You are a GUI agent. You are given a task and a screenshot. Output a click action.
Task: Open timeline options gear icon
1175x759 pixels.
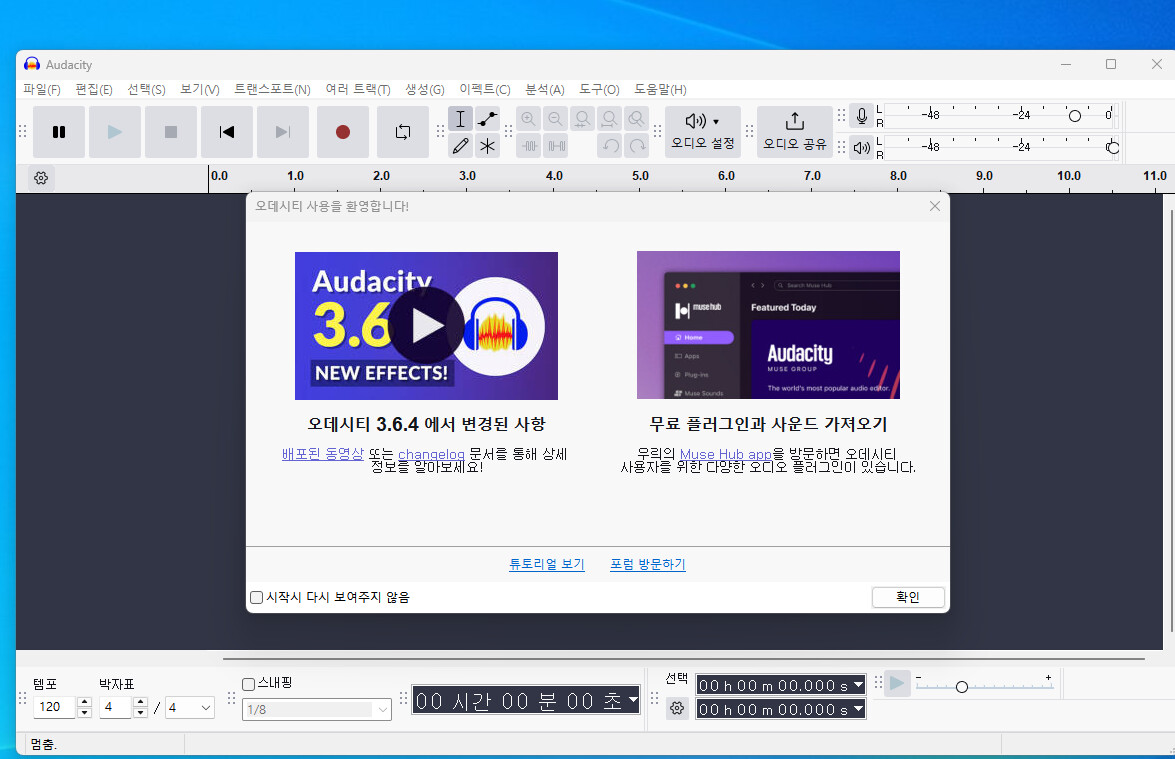pyautogui.click(x=41, y=178)
